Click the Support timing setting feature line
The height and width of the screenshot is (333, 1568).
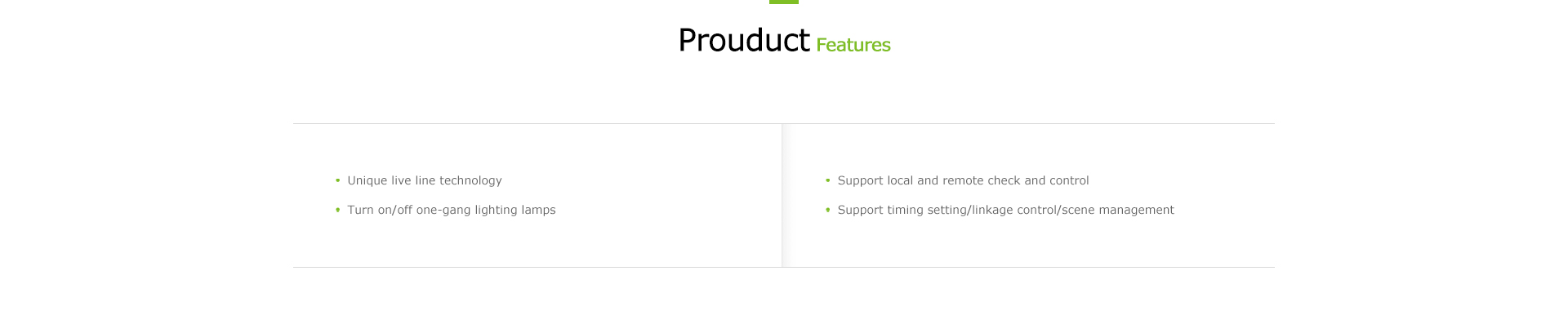(1006, 210)
